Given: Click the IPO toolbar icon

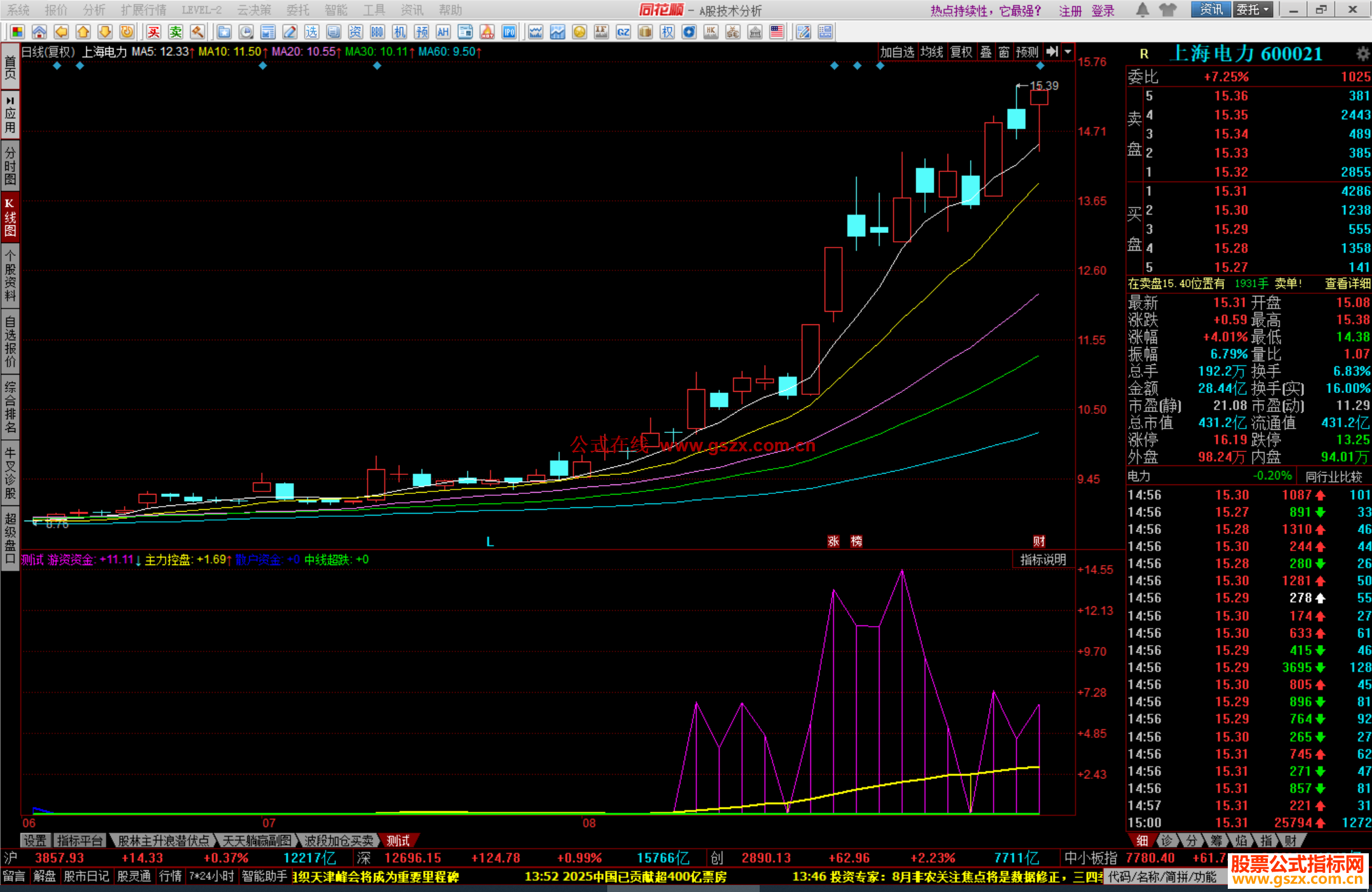Looking at the screenshot, I should [509, 32].
